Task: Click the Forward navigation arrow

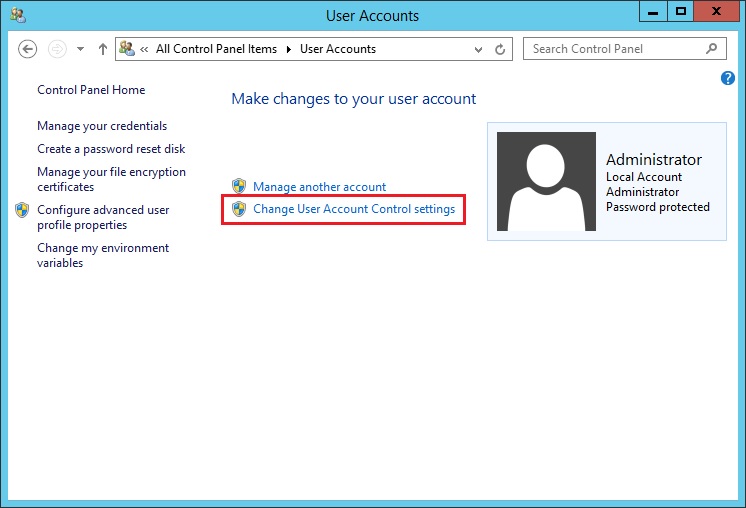Action: (57, 49)
